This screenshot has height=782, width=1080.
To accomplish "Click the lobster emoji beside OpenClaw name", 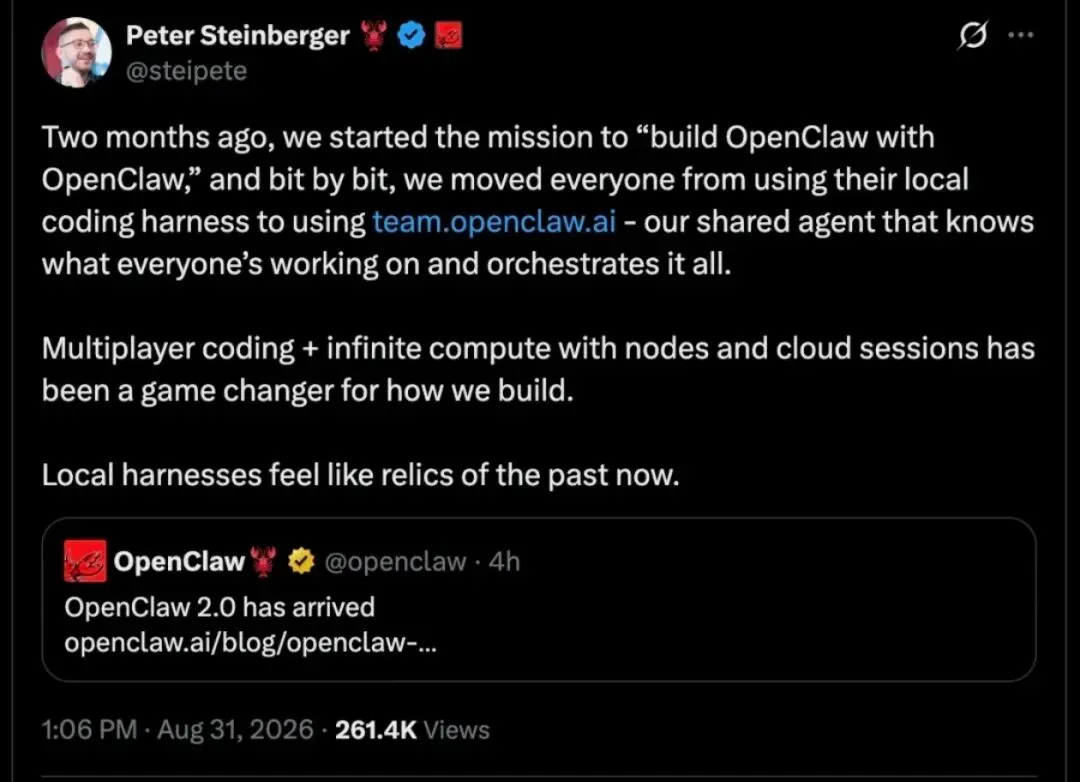I will coord(262,561).
